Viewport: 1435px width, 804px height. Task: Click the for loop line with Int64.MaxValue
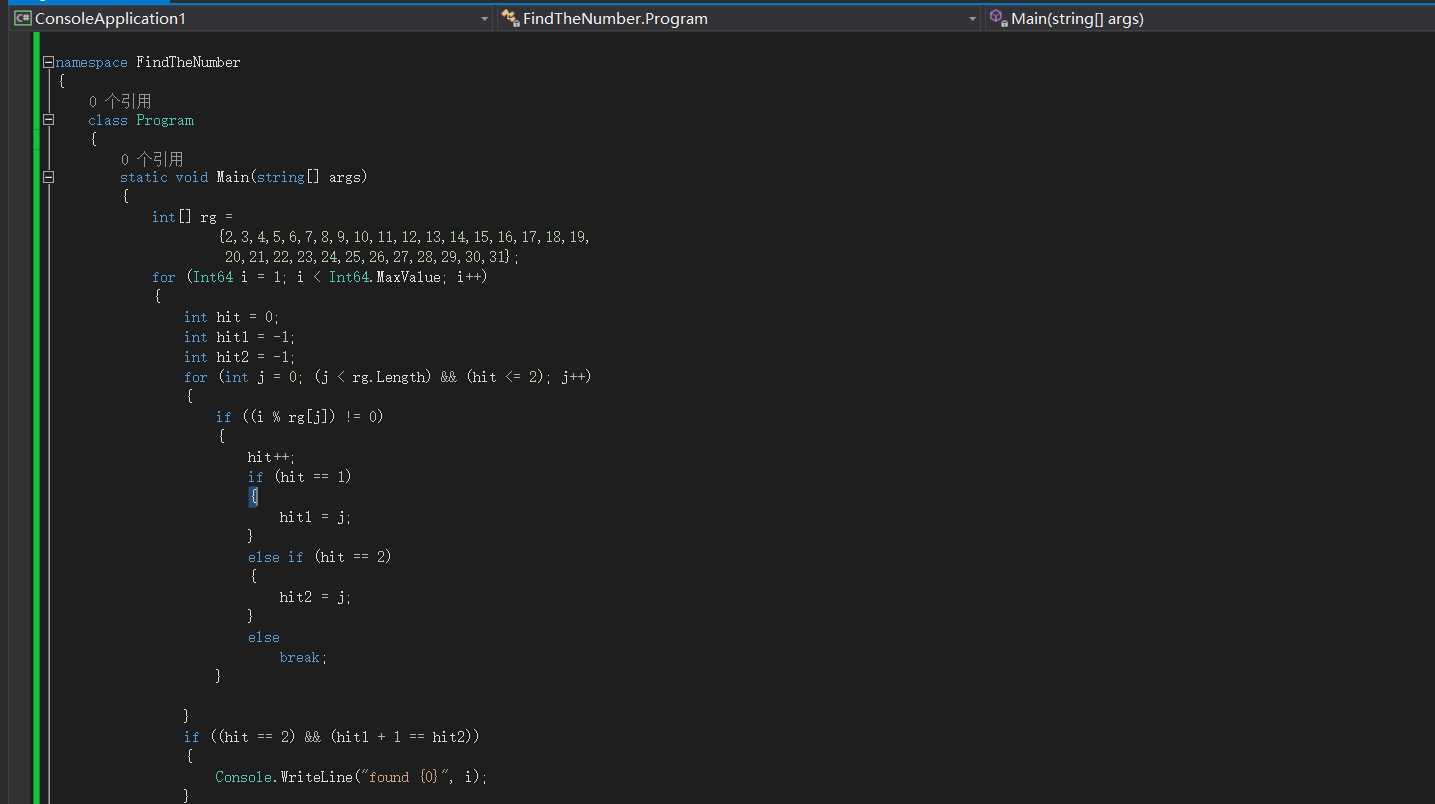(320, 277)
